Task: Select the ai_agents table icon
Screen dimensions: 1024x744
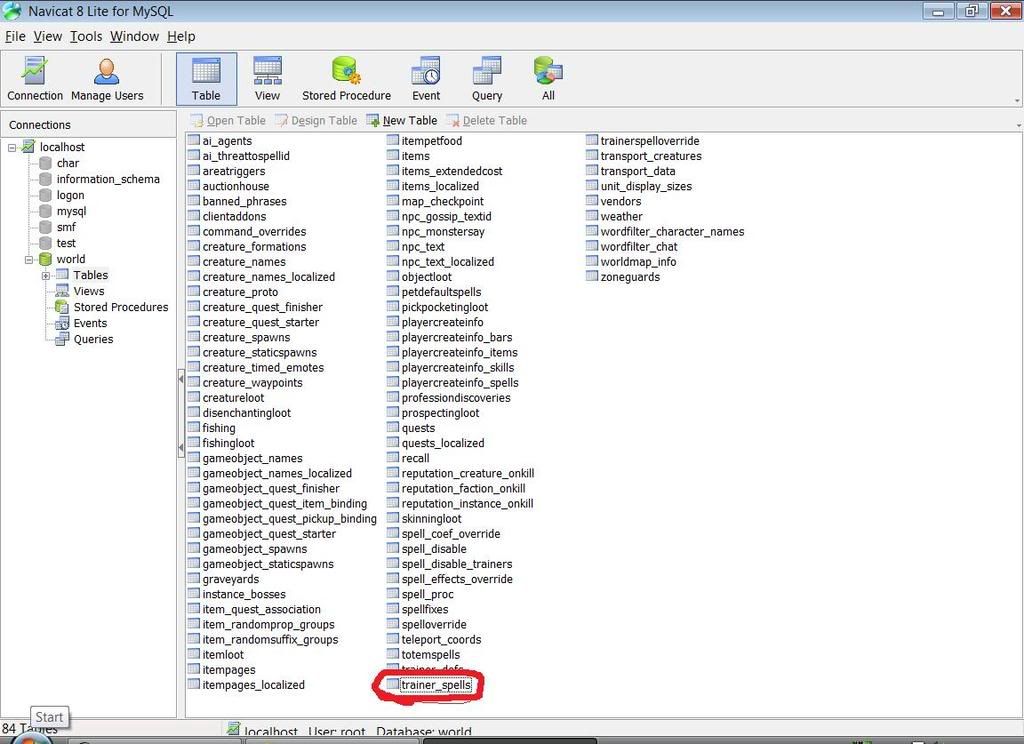Action: tap(193, 140)
